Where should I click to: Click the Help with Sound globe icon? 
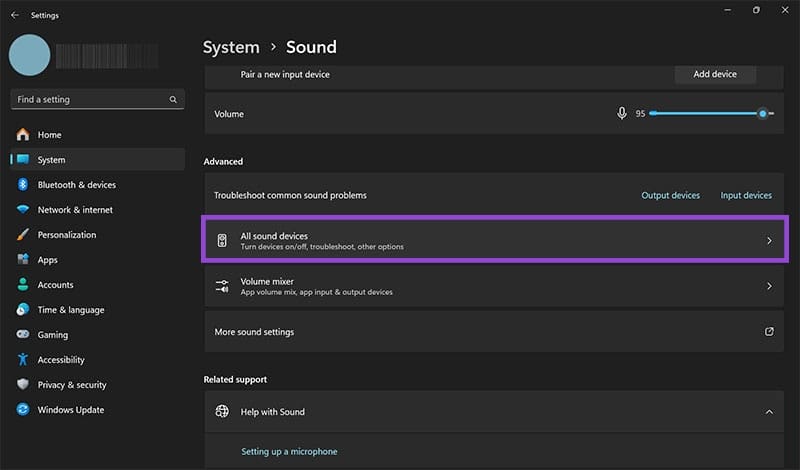click(x=222, y=411)
